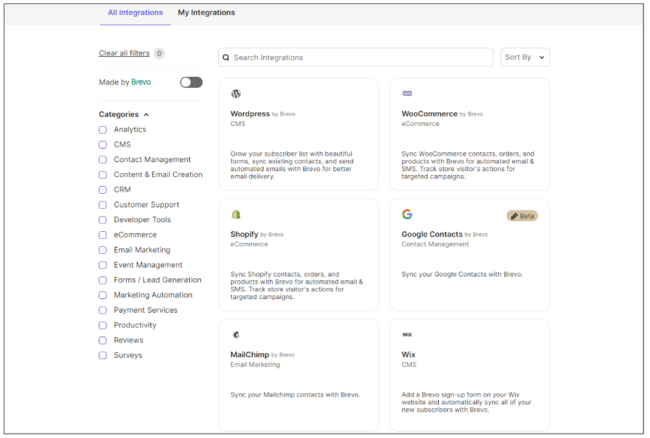The width and height of the screenshot is (650, 438).
Task: Toggle the Made by Brevo switch
Action: point(190,82)
